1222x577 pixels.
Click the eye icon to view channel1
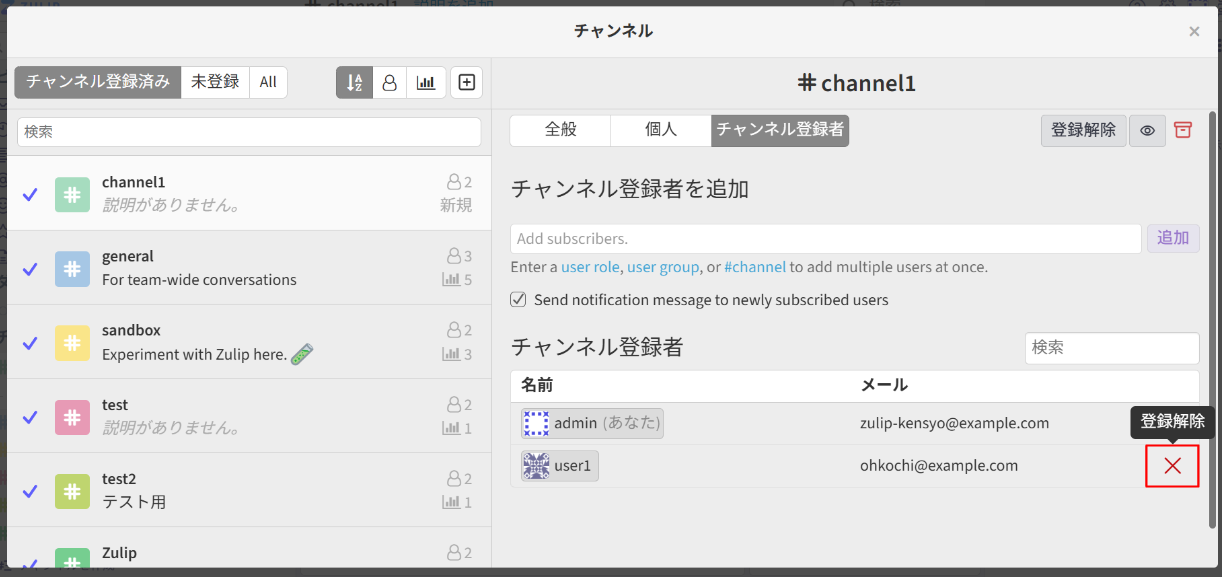[1147, 130]
